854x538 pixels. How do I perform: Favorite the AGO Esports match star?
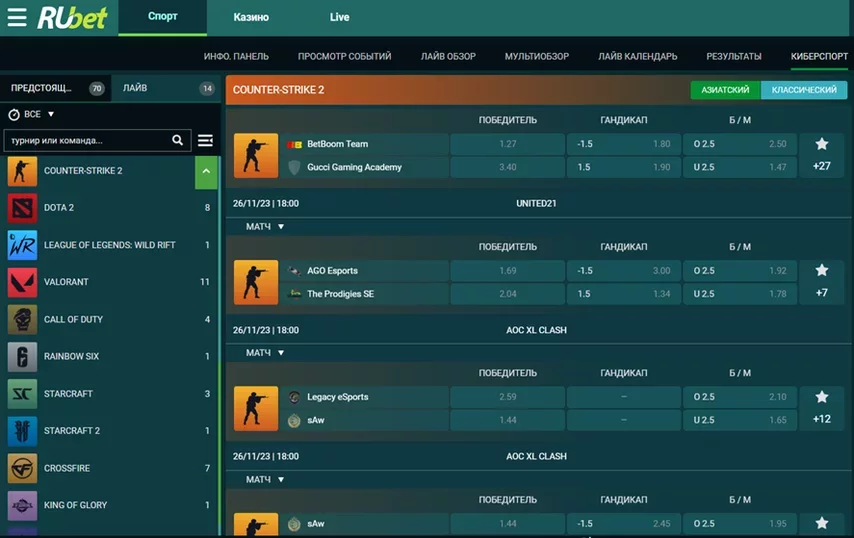pos(821,270)
